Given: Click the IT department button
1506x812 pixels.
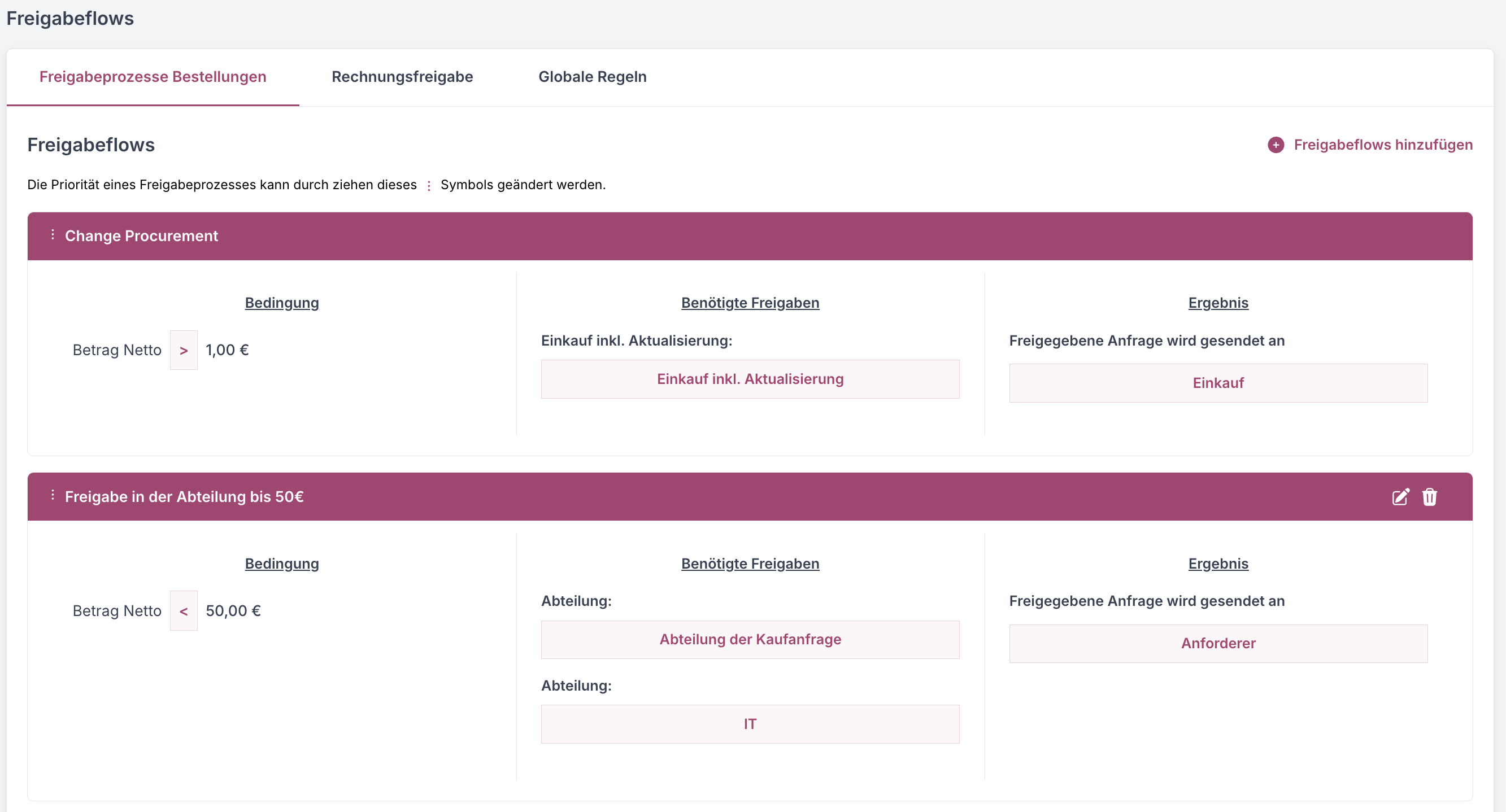Looking at the screenshot, I should coord(750,724).
